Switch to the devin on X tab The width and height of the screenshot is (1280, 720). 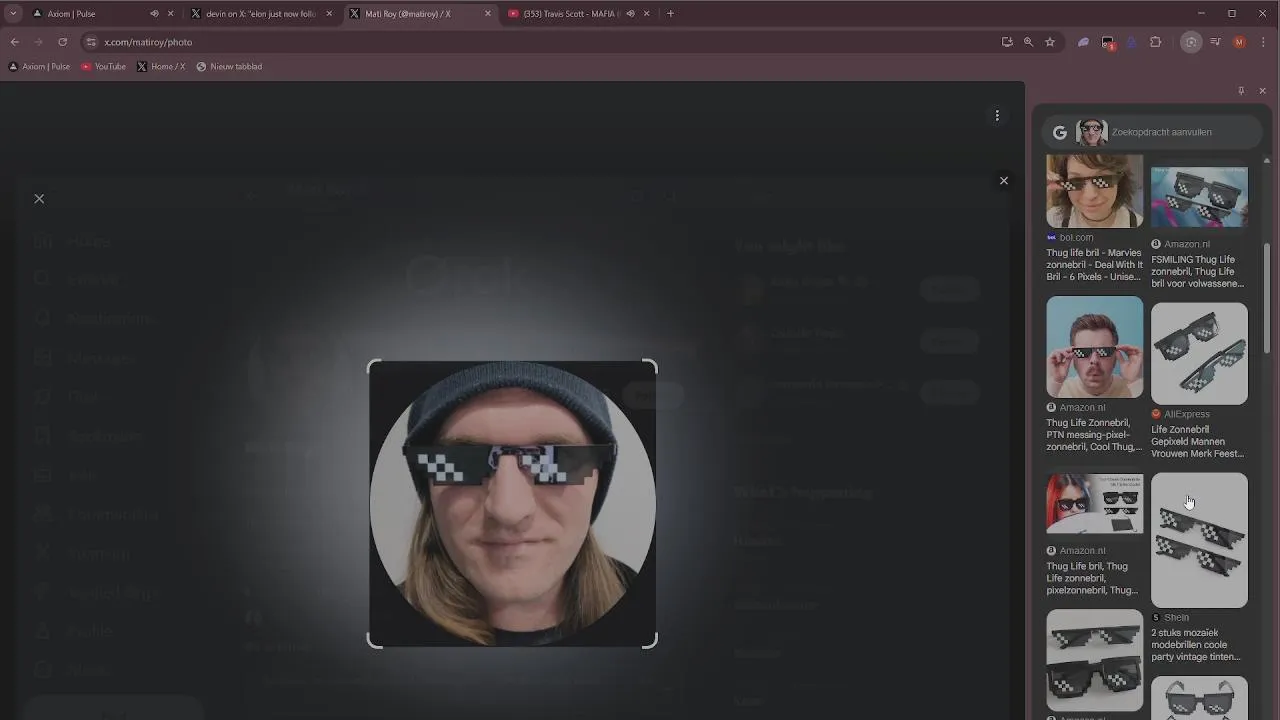pyautogui.click(x=260, y=14)
